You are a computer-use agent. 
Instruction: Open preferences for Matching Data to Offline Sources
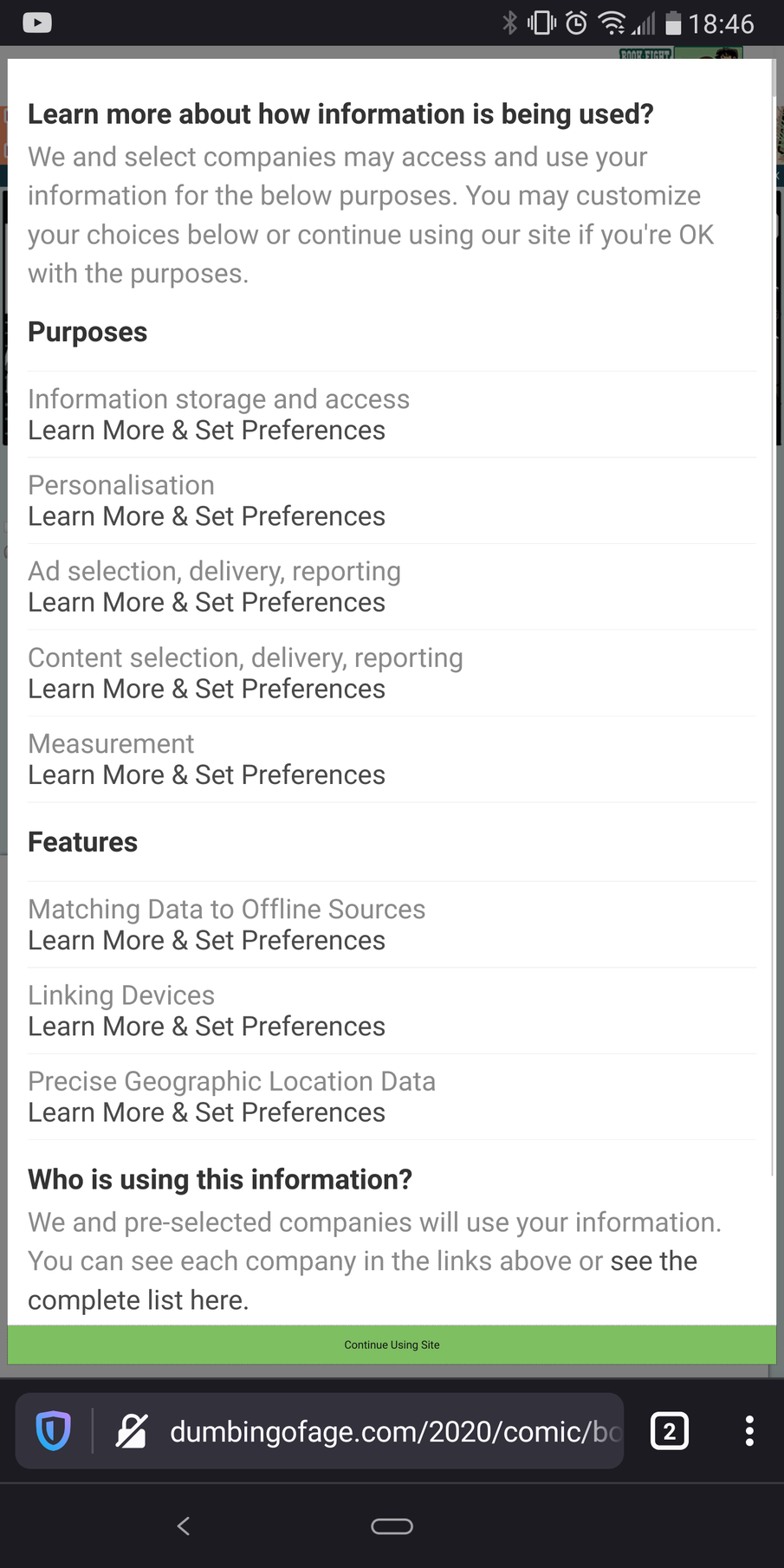206,941
